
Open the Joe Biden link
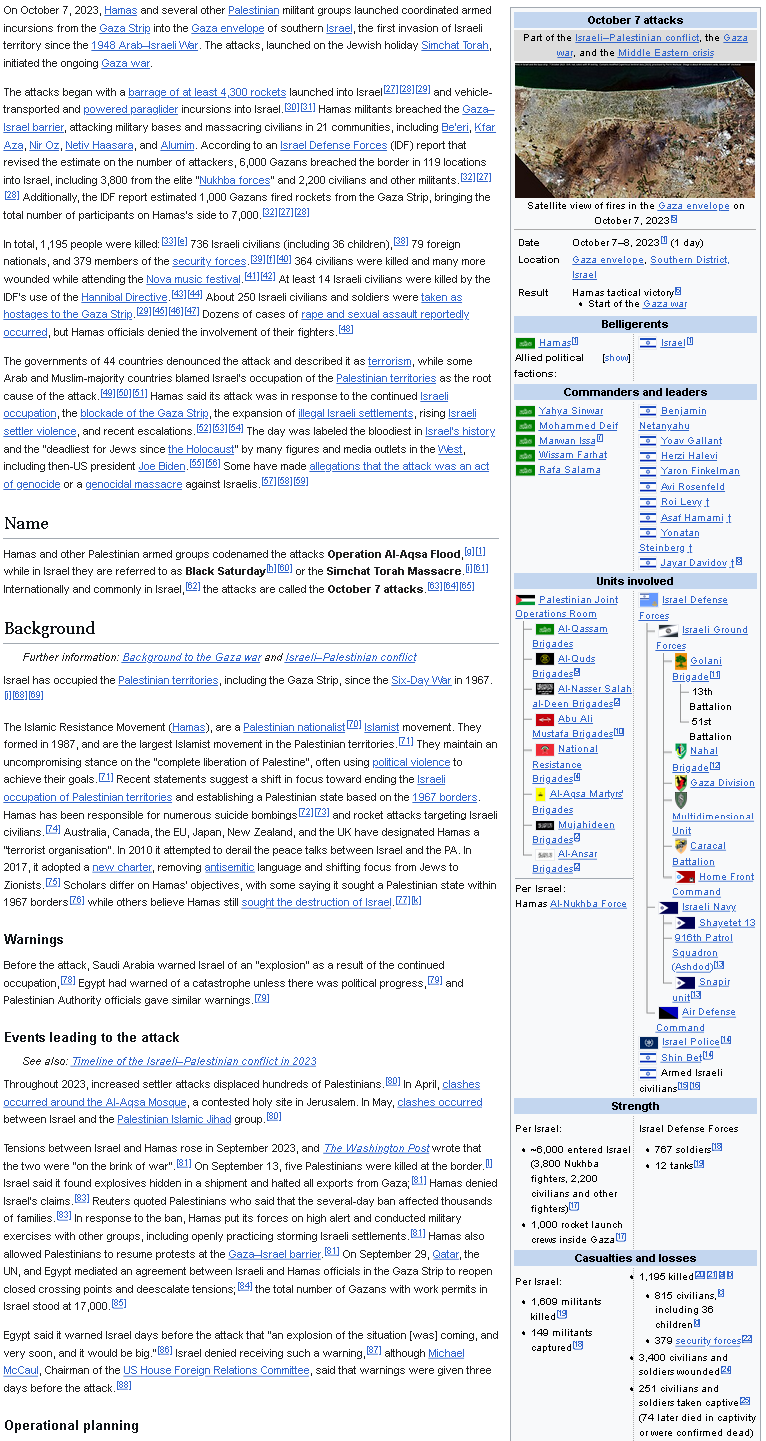click(x=160, y=467)
